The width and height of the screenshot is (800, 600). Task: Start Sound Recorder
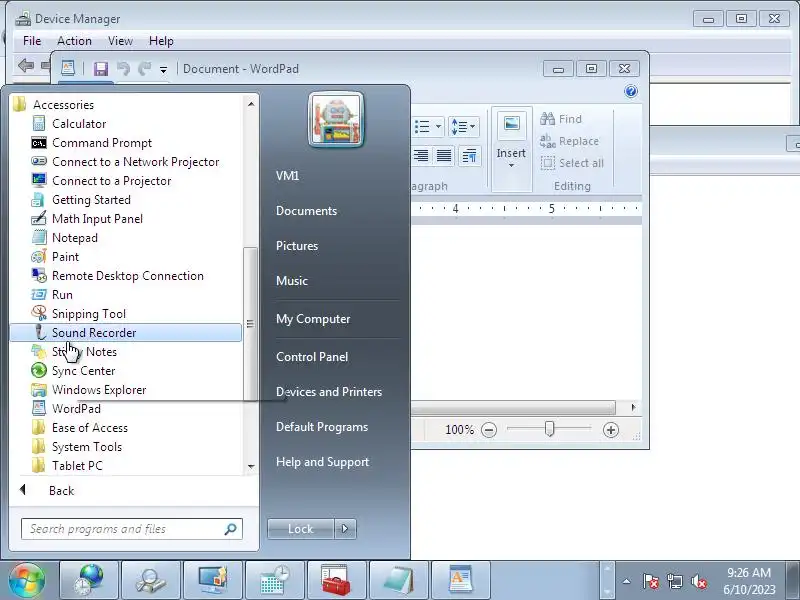coord(126,333)
